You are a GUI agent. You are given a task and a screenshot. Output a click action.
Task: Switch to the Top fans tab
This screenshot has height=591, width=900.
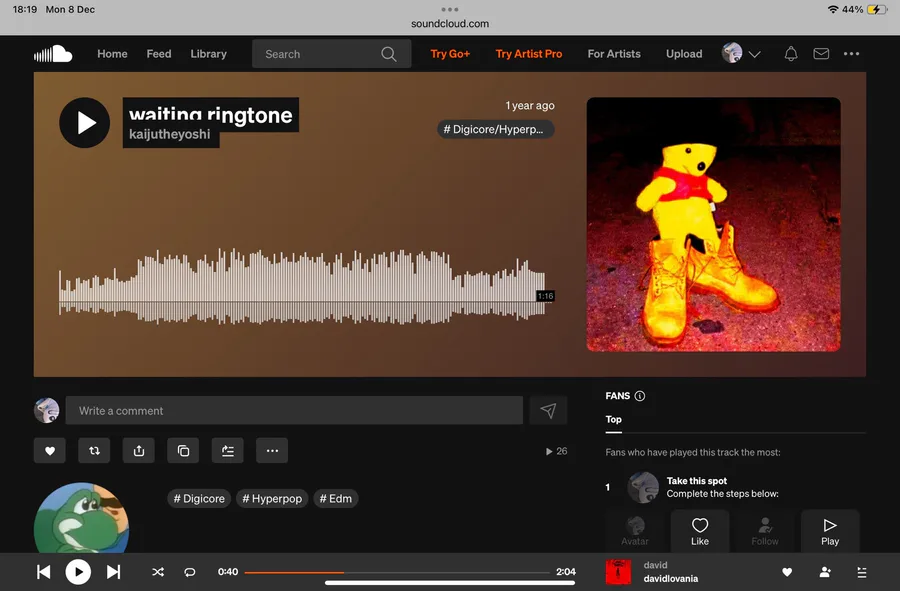click(614, 419)
